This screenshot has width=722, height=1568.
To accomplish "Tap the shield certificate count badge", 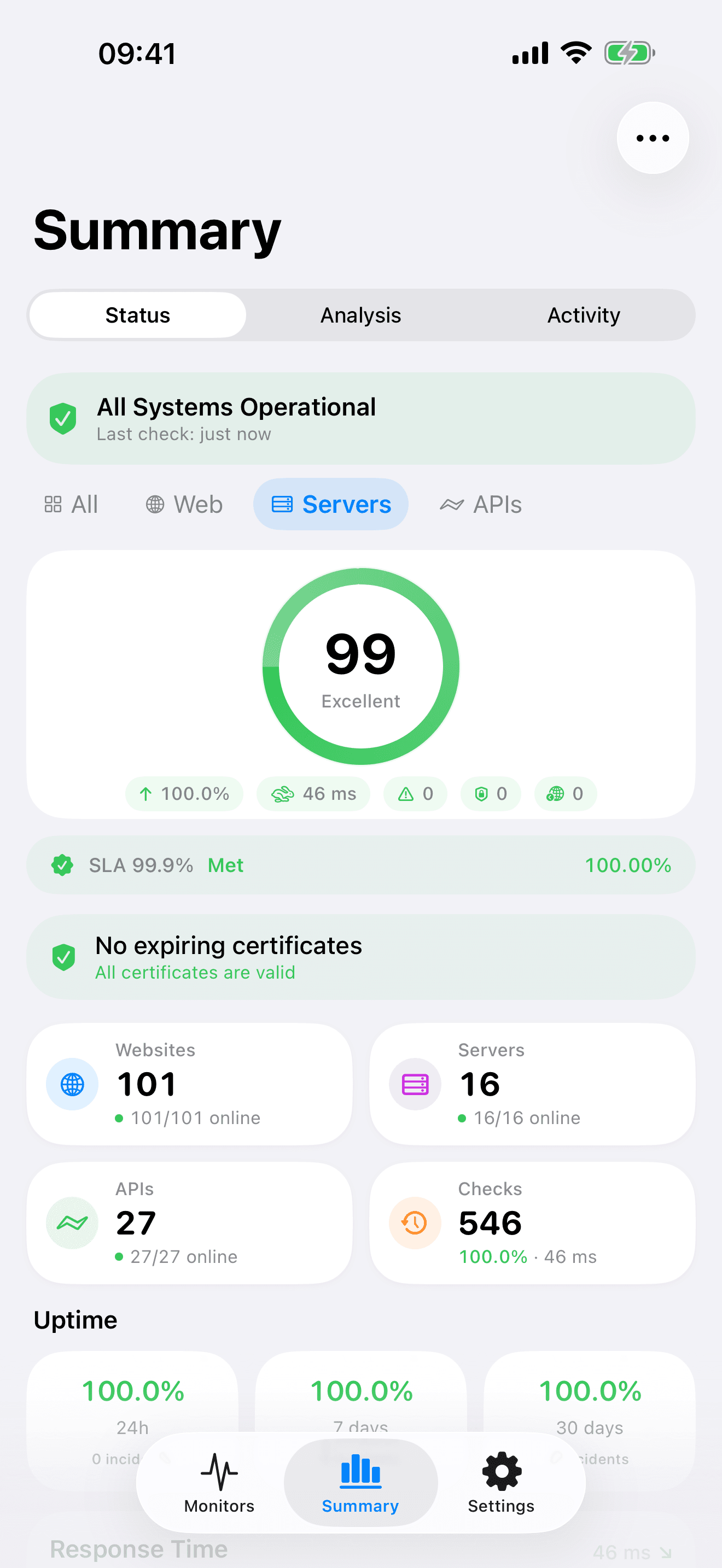I will pos(491,794).
